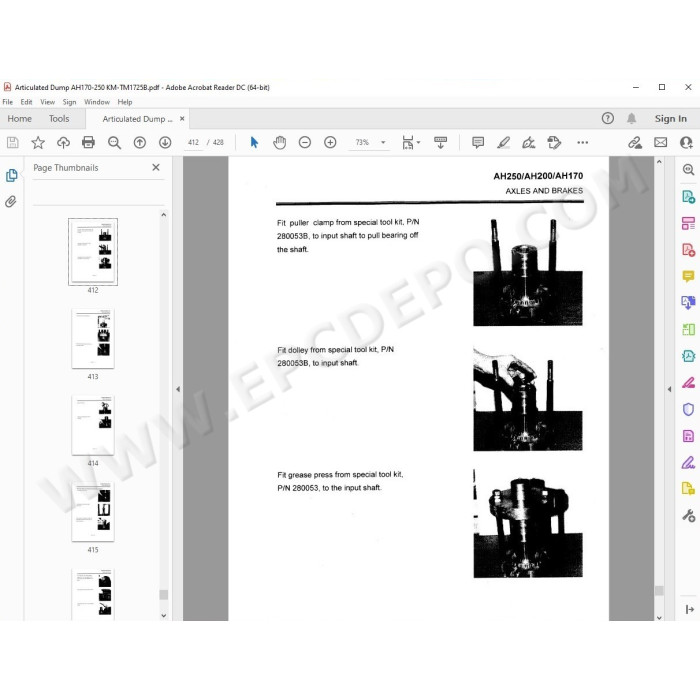Zoom out with minus button
The height and width of the screenshot is (700, 700).
point(305,142)
